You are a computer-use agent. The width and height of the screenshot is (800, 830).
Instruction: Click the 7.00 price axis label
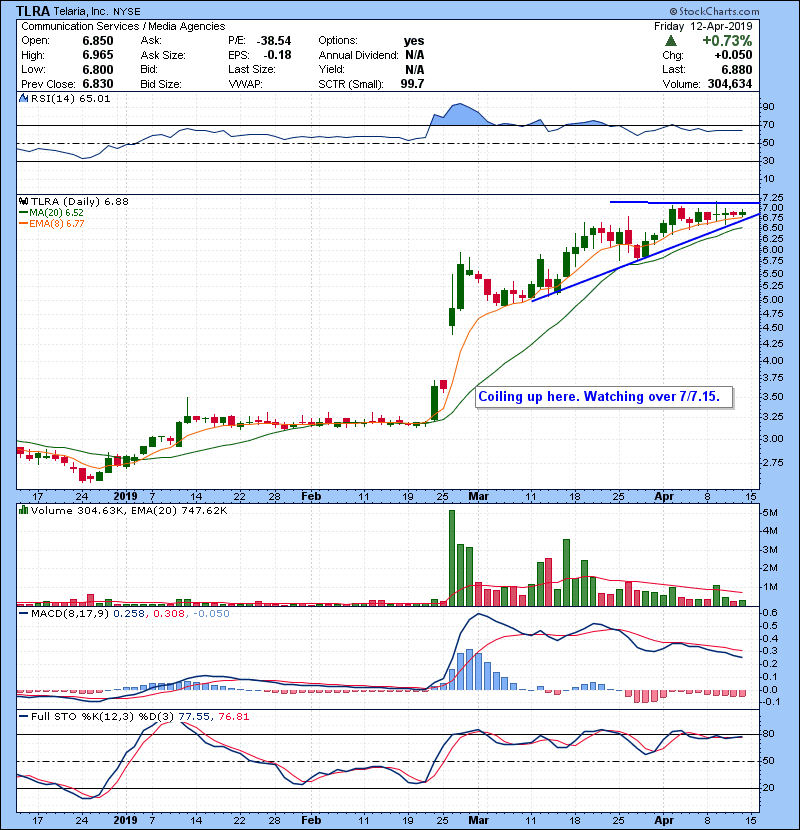coord(773,208)
